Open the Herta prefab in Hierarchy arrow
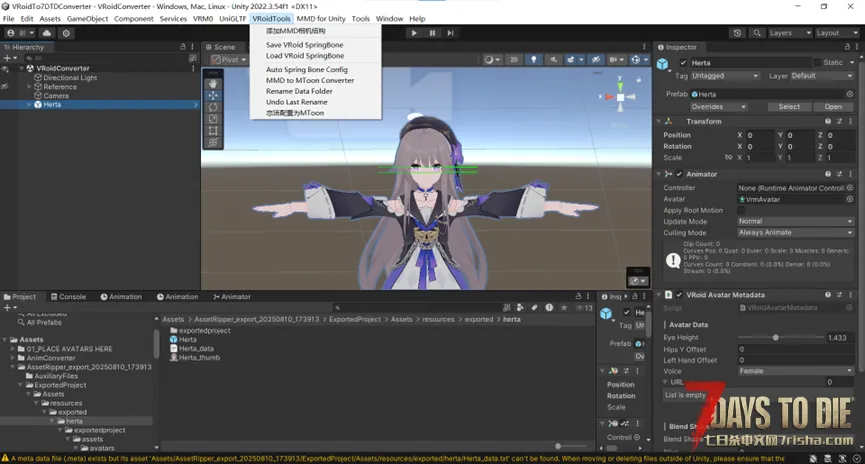The height and width of the screenshot is (464, 865). pos(196,104)
